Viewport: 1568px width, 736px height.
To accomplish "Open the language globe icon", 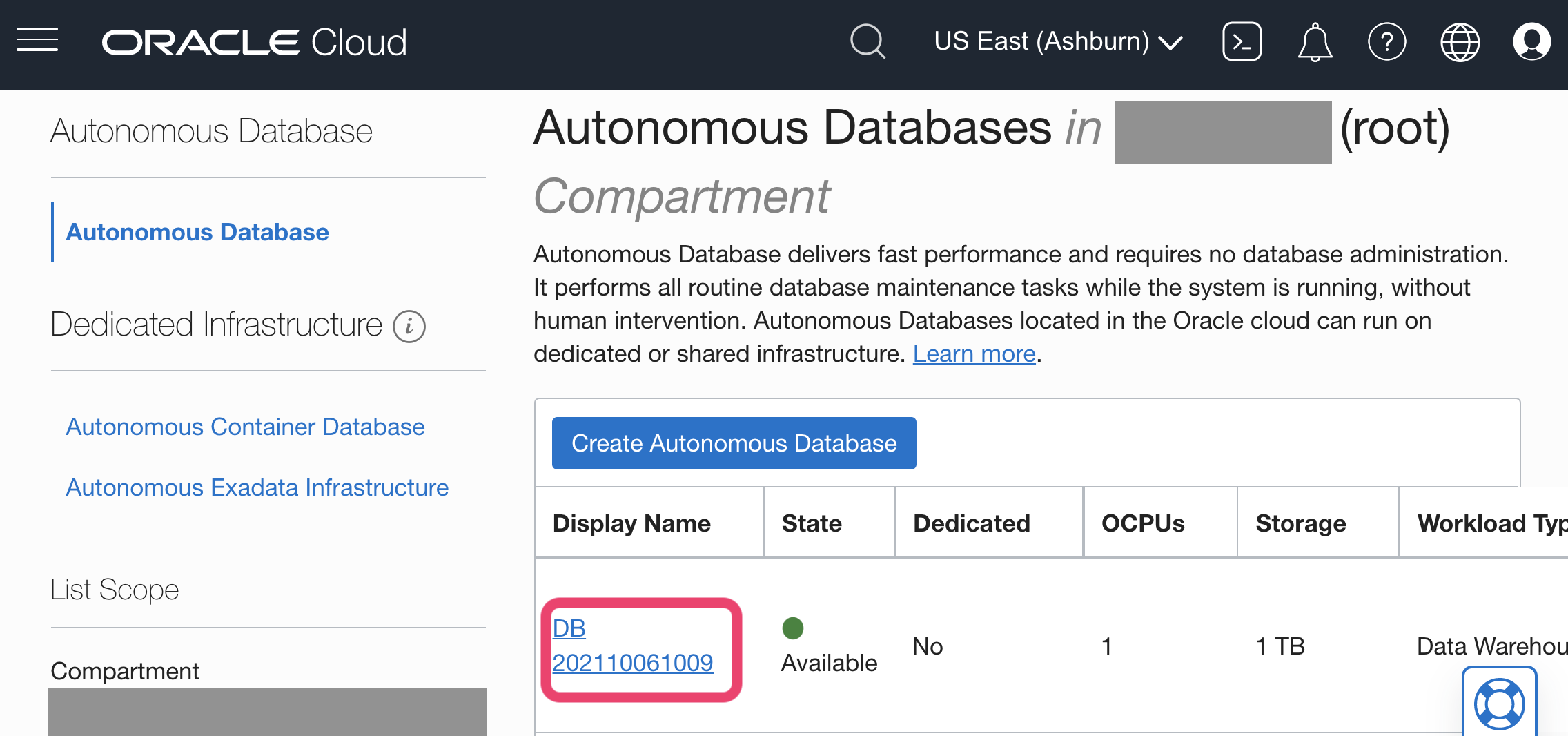I will pyautogui.click(x=1460, y=42).
